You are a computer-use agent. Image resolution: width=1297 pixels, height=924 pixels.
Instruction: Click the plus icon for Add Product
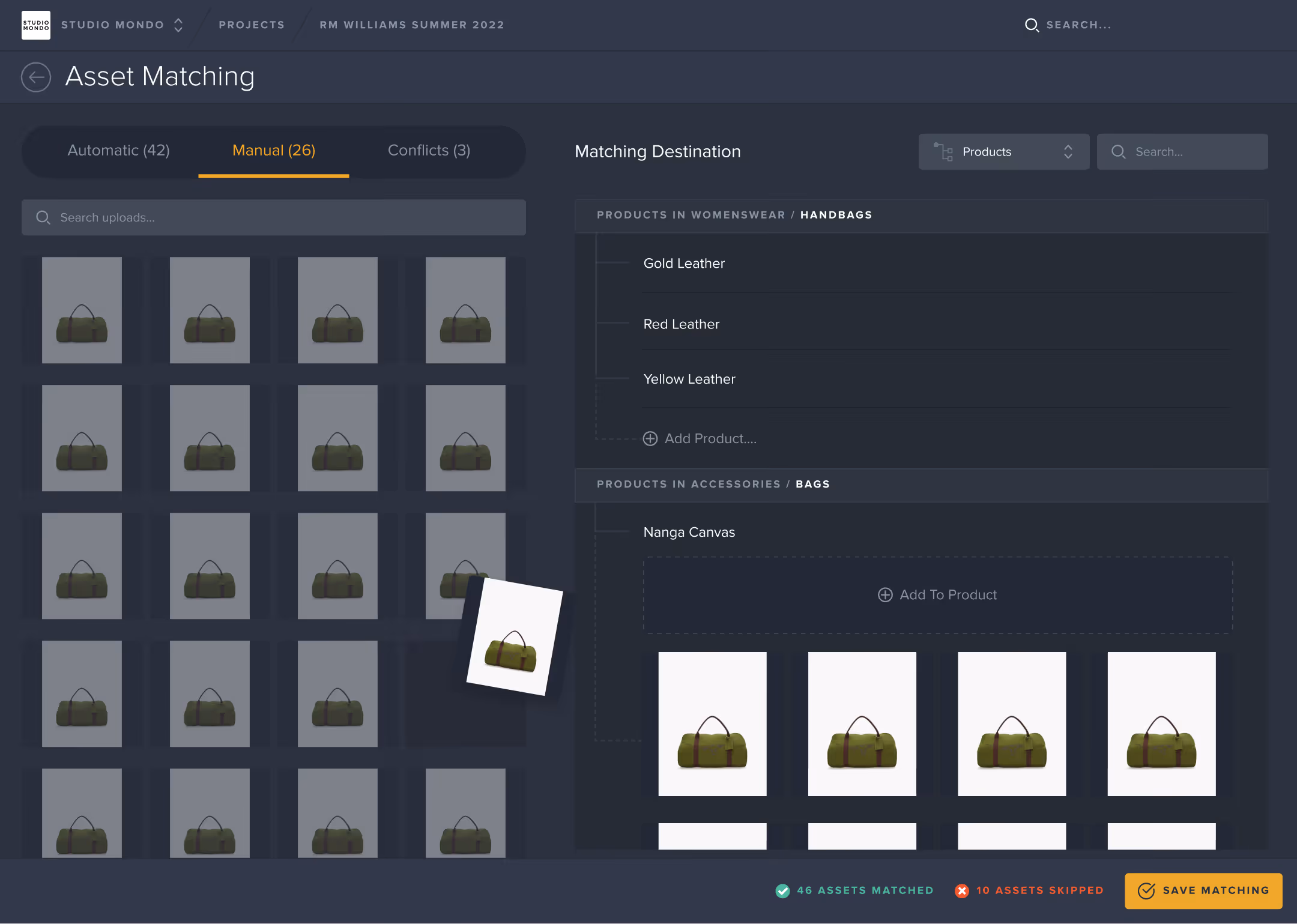(x=650, y=439)
